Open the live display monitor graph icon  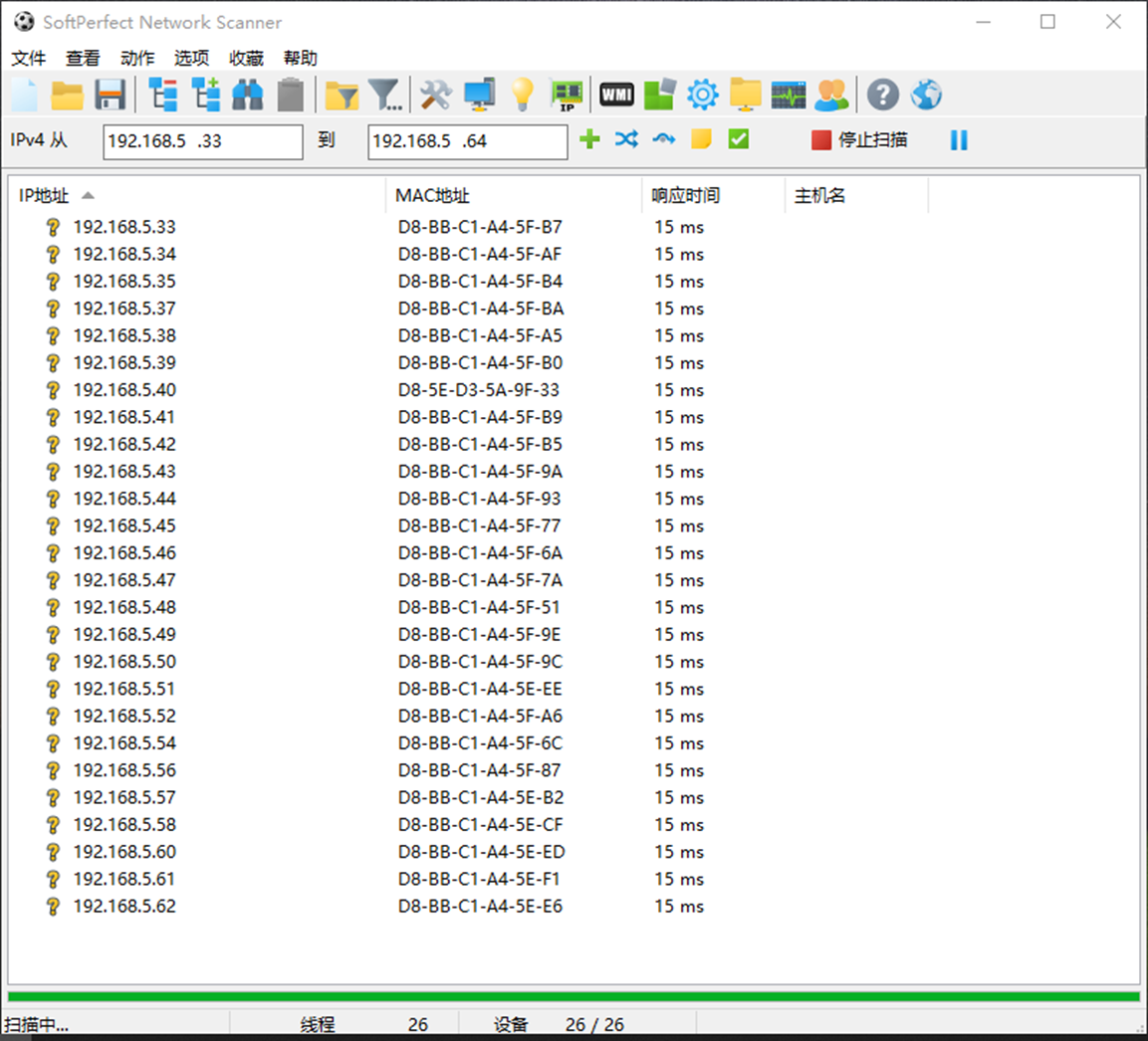(789, 95)
